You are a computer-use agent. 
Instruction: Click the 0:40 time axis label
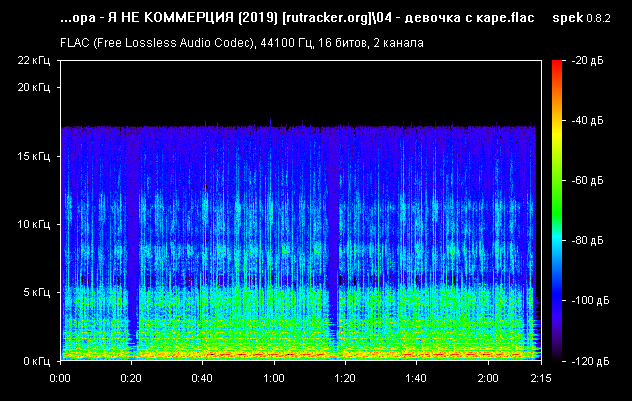click(x=202, y=378)
